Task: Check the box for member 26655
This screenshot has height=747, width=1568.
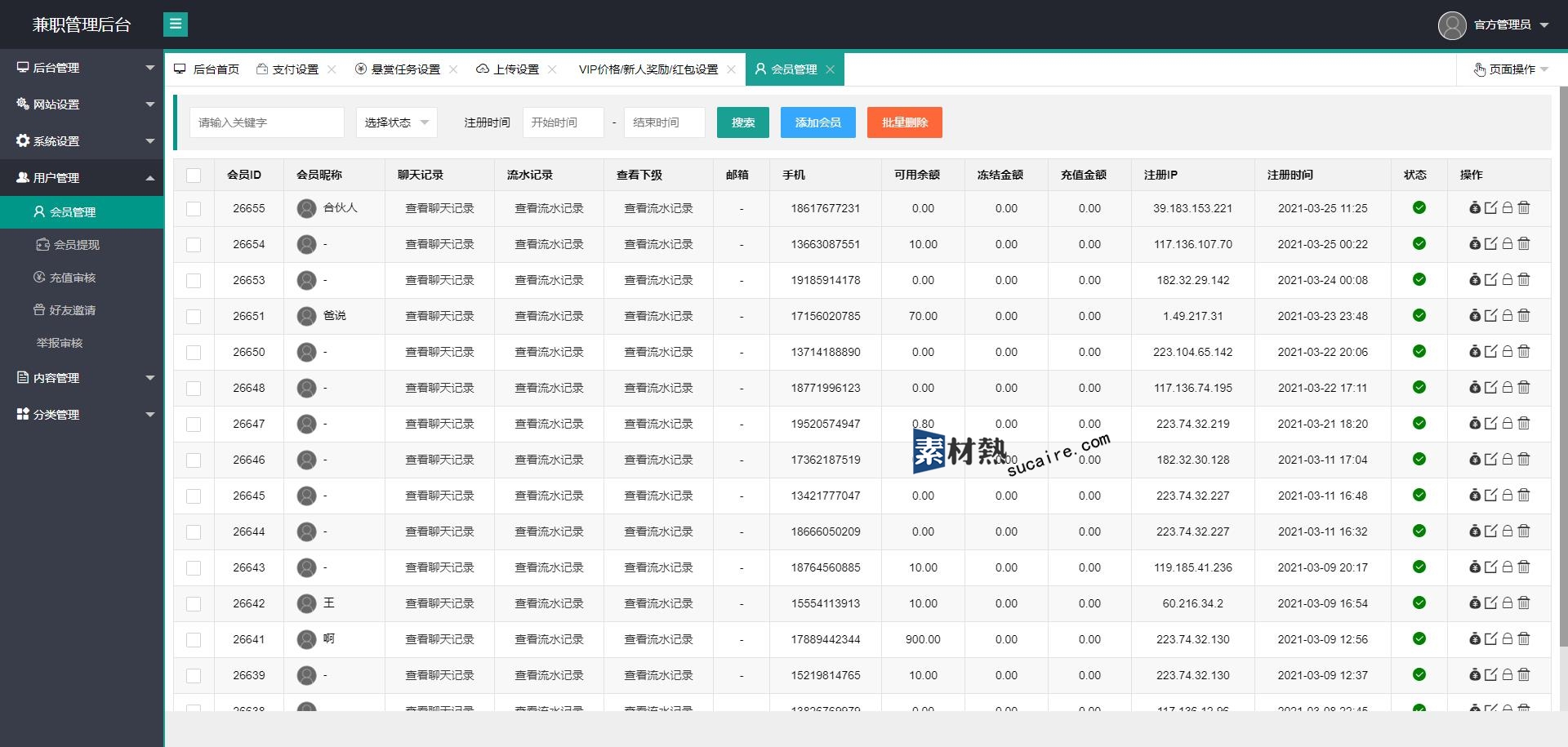Action: click(194, 209)
